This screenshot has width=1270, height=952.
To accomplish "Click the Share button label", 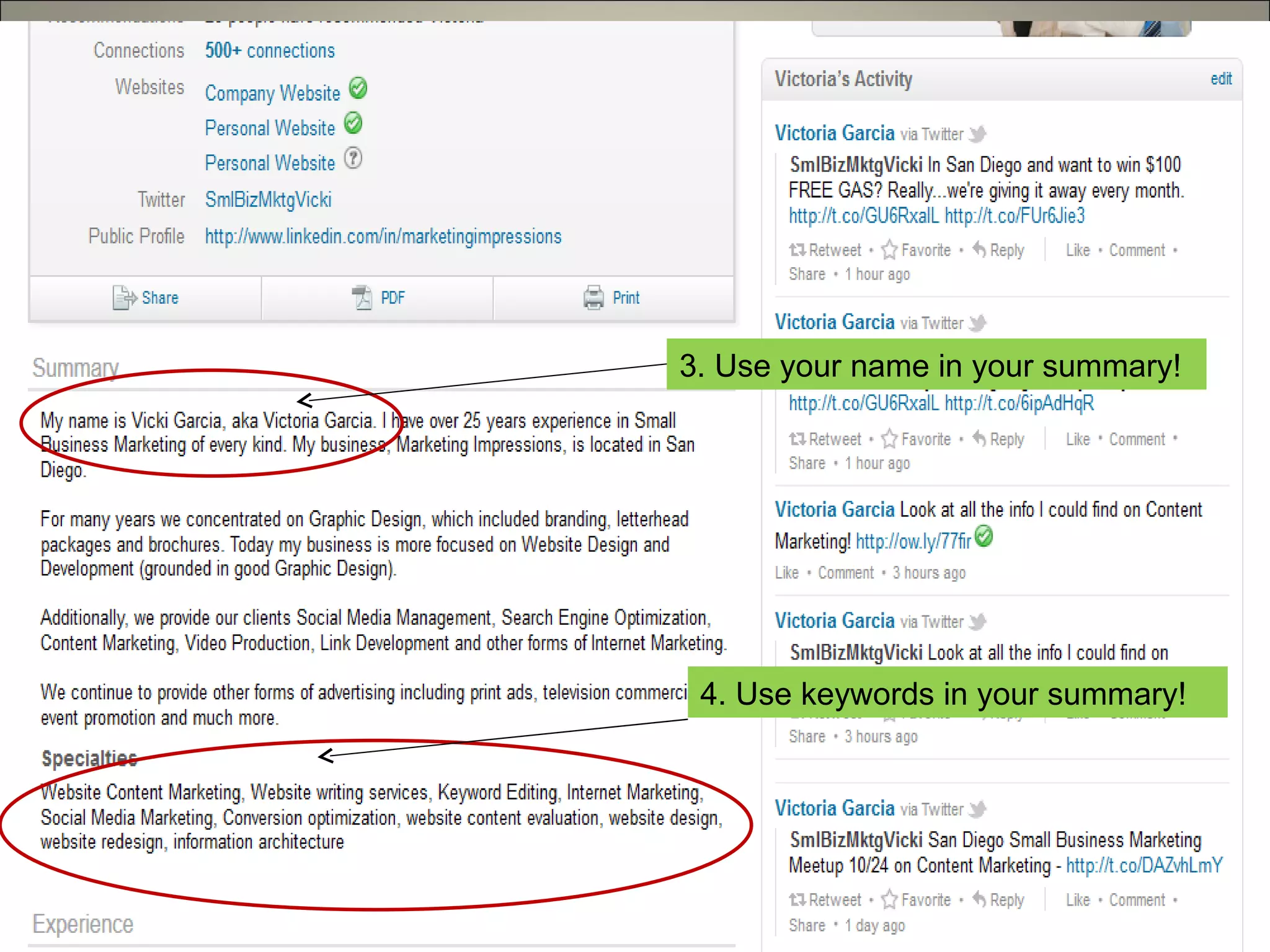I will [160, 298].
